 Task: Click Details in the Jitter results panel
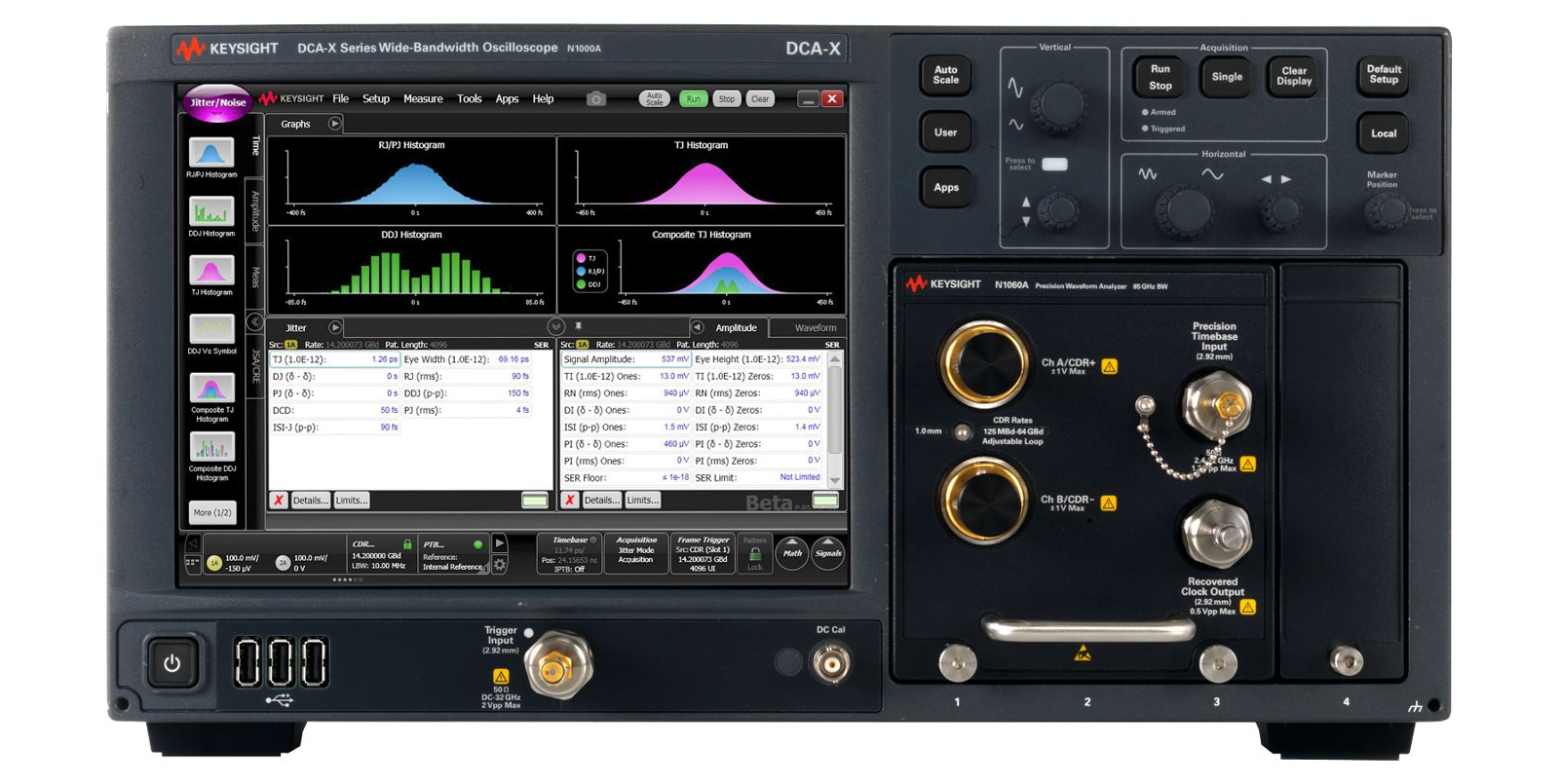310,500
